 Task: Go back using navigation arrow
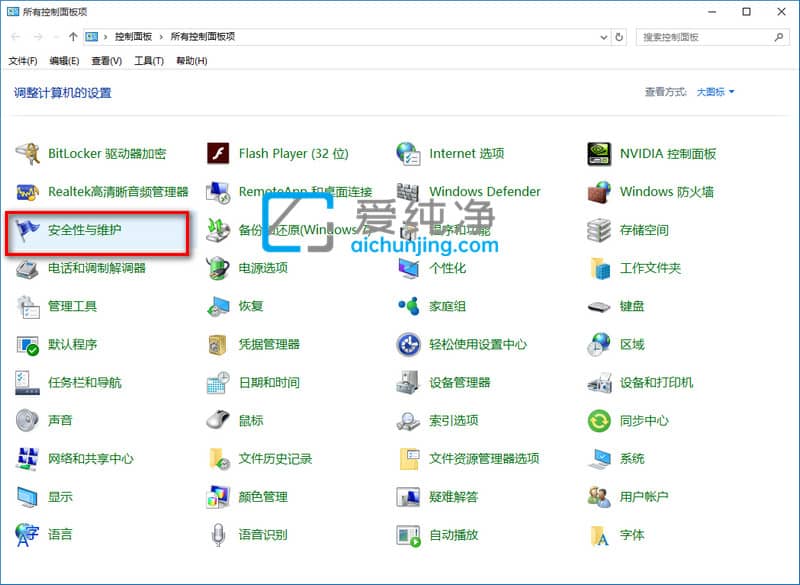click(15, 37)
